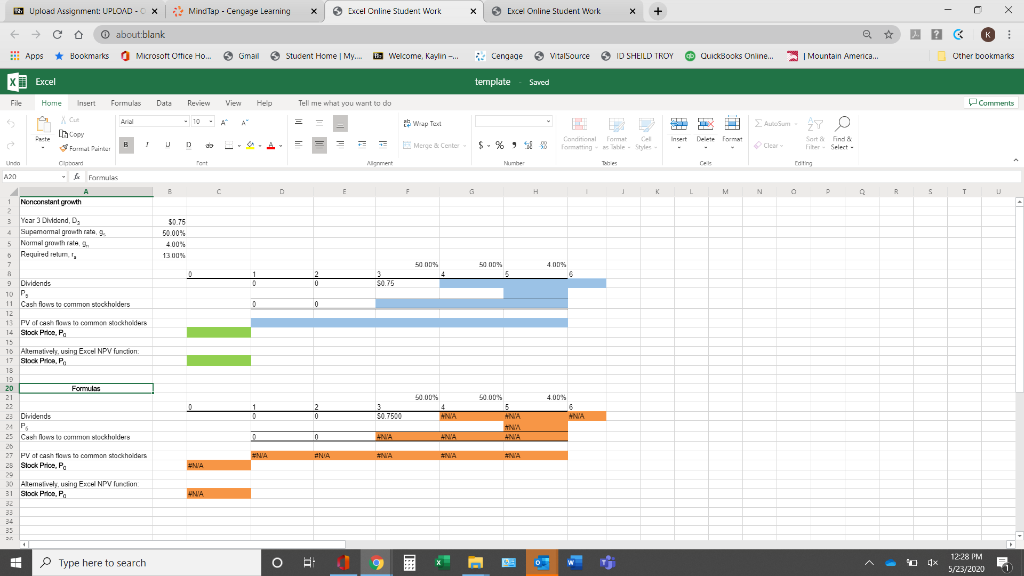1024x576 pixels.
Task: Increase indent in the Alignment group
Action: point(383,144)
